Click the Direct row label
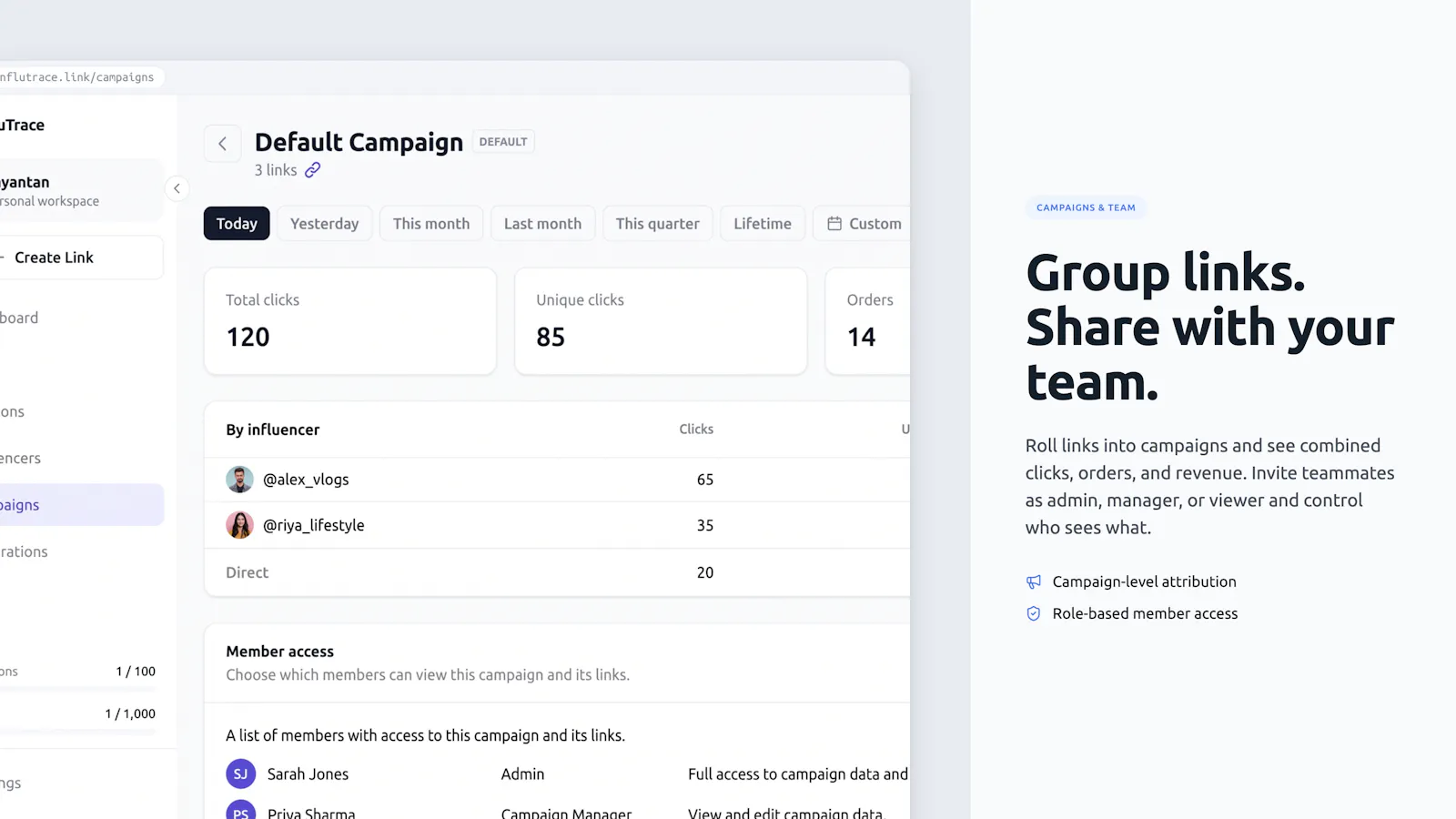This screenshot has height=819, width=1456. pyautogui.click(x=248, y=572)
